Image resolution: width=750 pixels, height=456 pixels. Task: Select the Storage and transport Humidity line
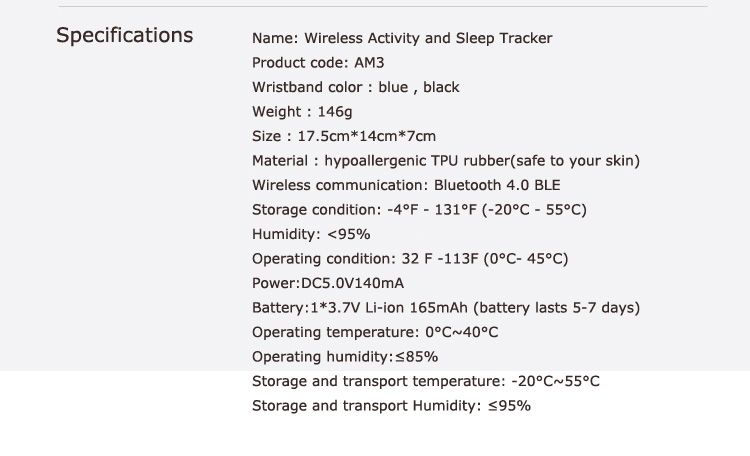pyautogui.click(x=391, y=405)
